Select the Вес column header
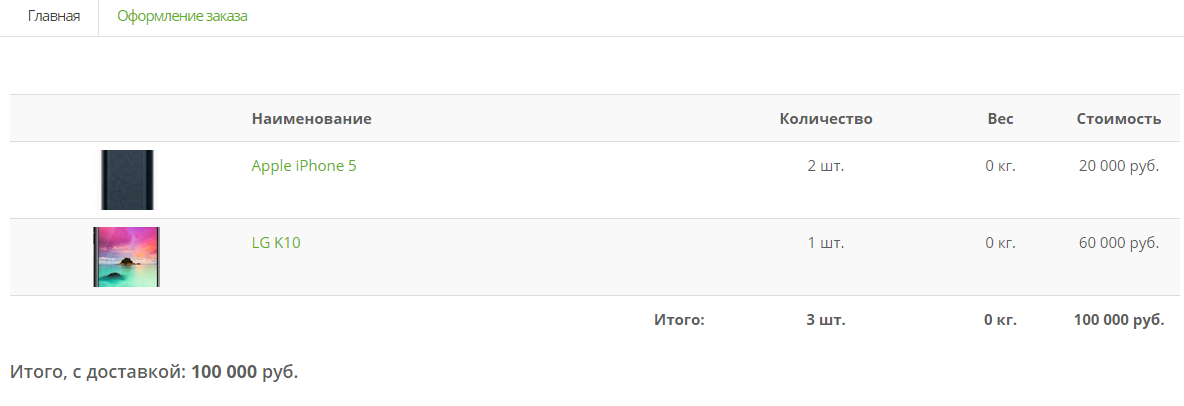Image resolution: width=1184 pixels, height=406 pixels. point(1001,118)
